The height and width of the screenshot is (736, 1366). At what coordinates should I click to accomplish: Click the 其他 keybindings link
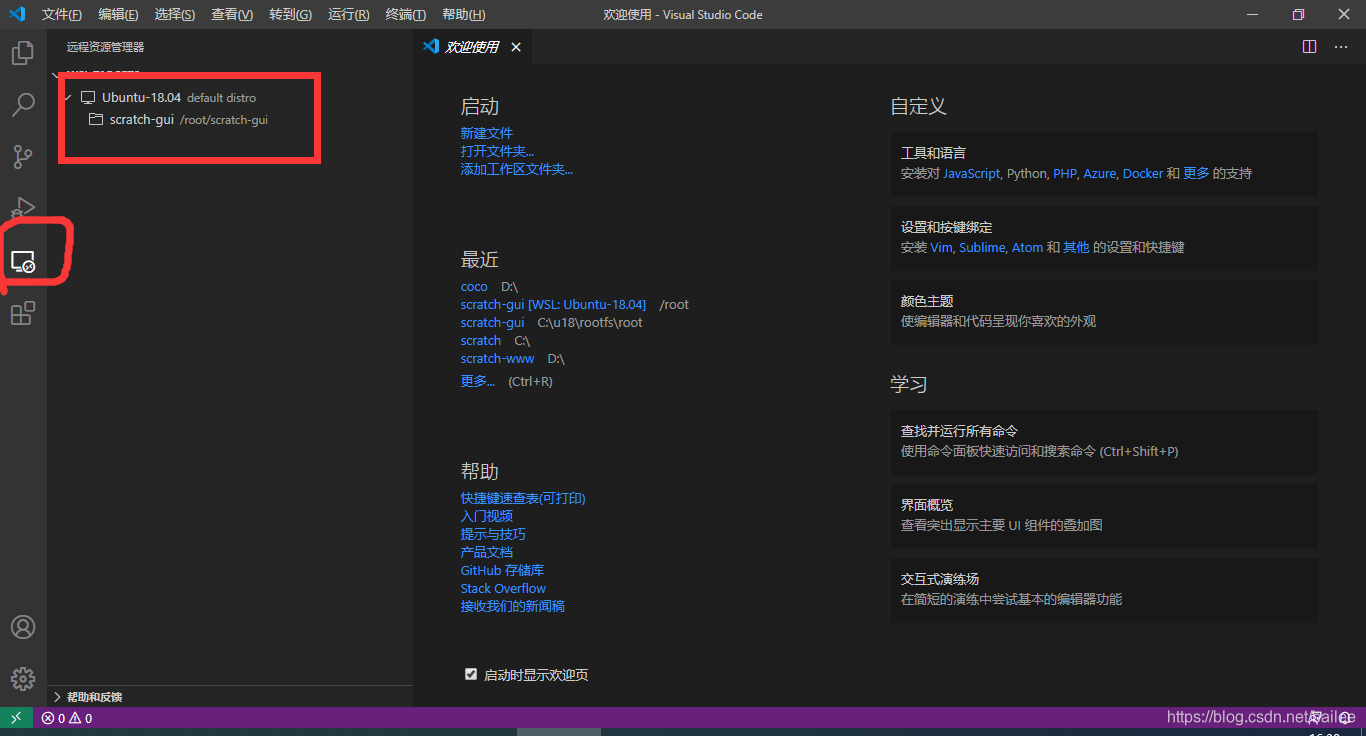[1076, 247]
